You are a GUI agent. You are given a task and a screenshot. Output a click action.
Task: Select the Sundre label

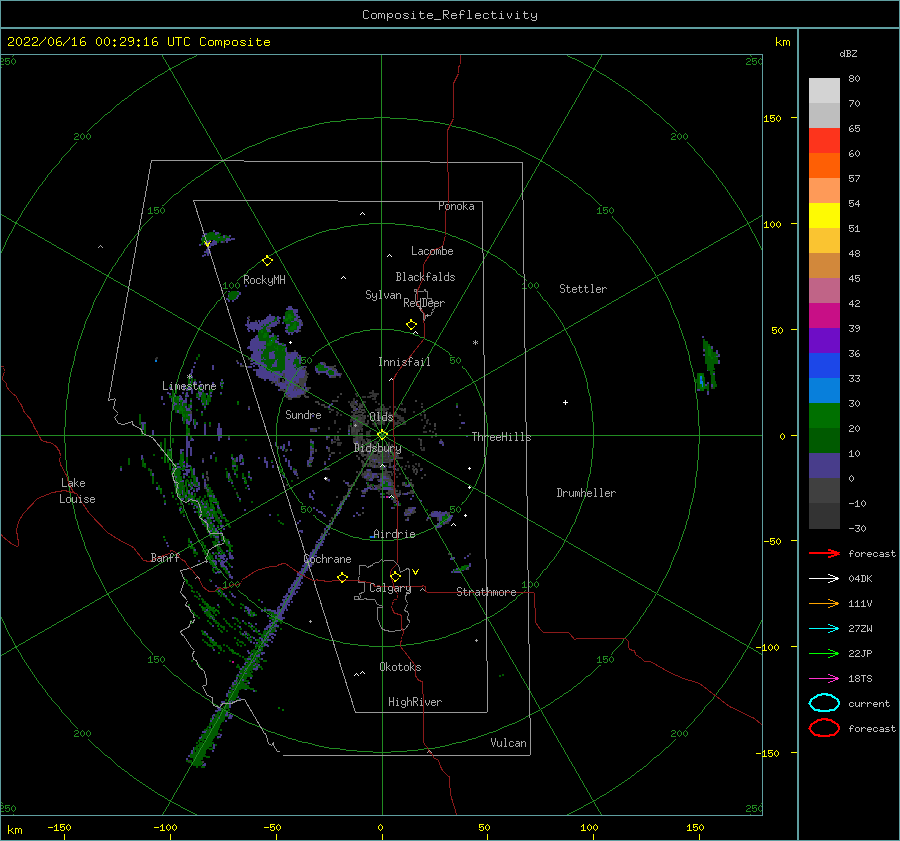point(303,414)
